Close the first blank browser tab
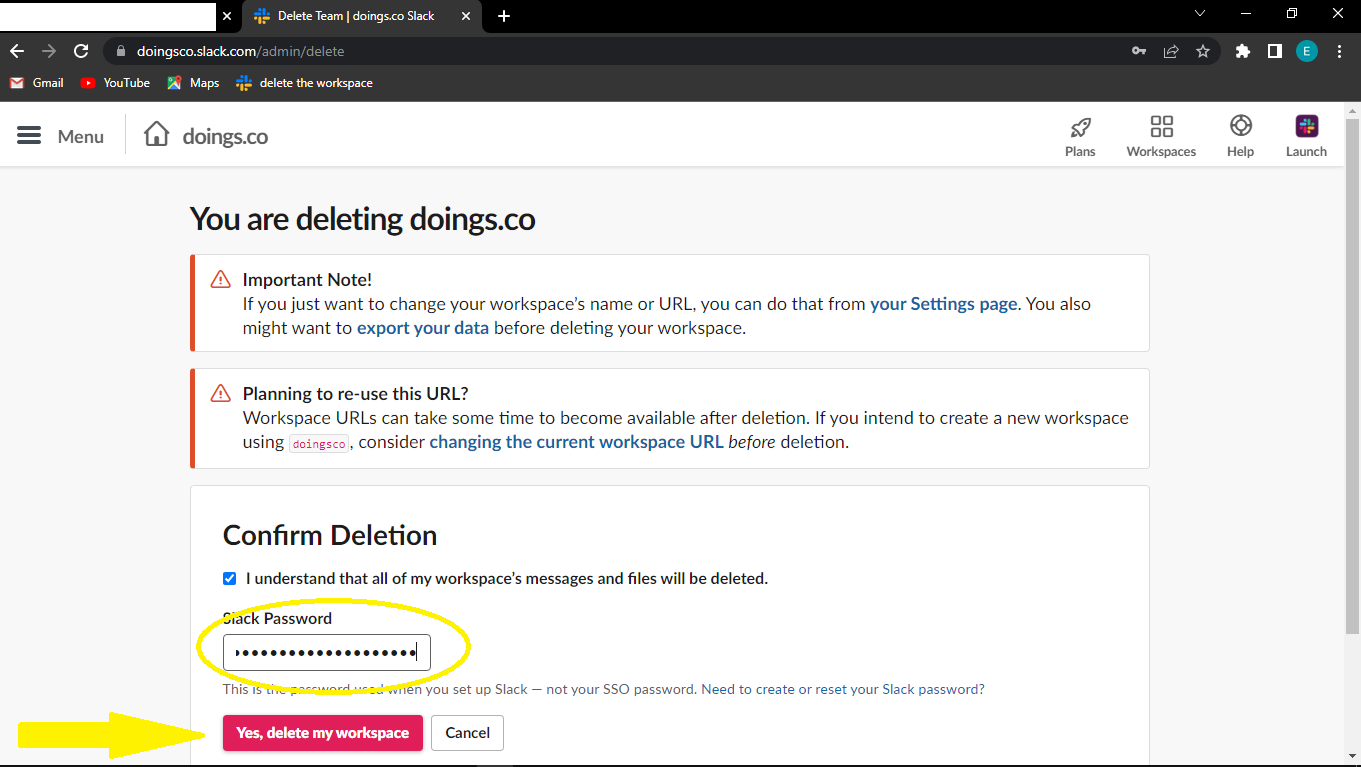 pos(226,16)
